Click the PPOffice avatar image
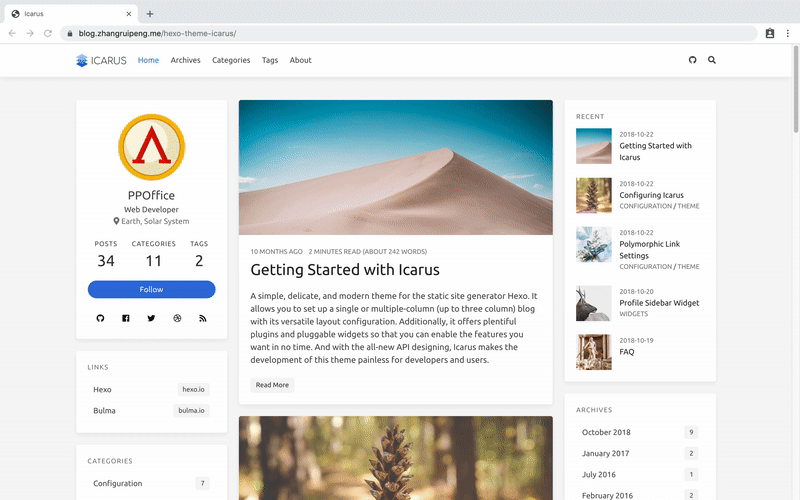800x500 pixels. tap(152, 147)
